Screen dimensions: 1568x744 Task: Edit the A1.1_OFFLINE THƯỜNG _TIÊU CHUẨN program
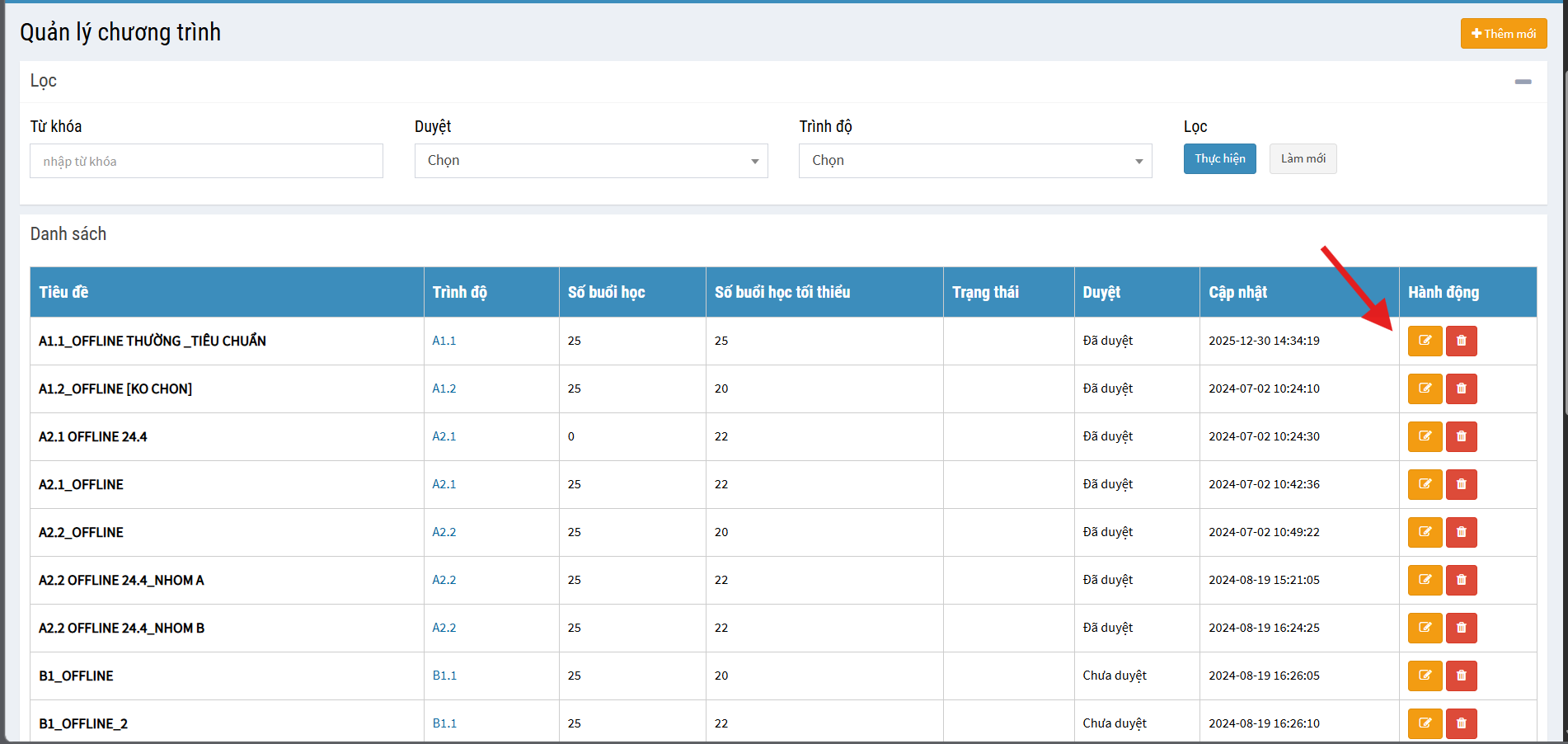pyautogui.click(x=1425, y=341)
